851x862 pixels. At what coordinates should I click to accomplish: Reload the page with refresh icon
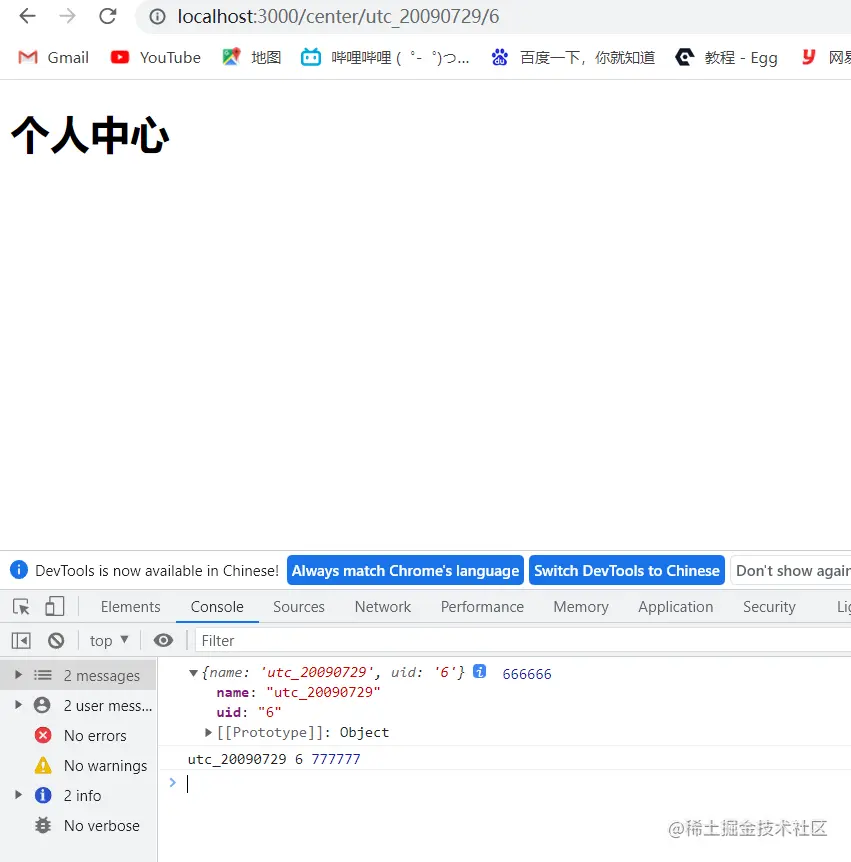coord(108,16)
